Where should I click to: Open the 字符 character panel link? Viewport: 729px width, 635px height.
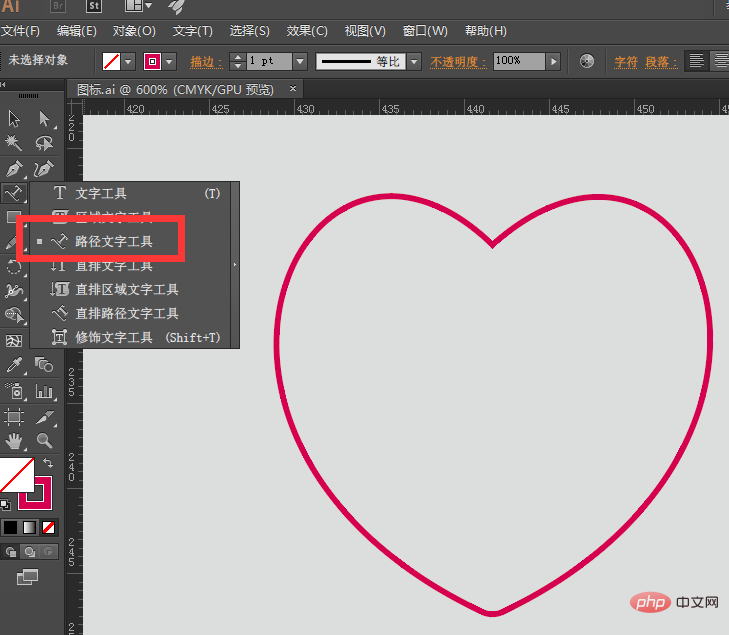click(x=625, y=62)
